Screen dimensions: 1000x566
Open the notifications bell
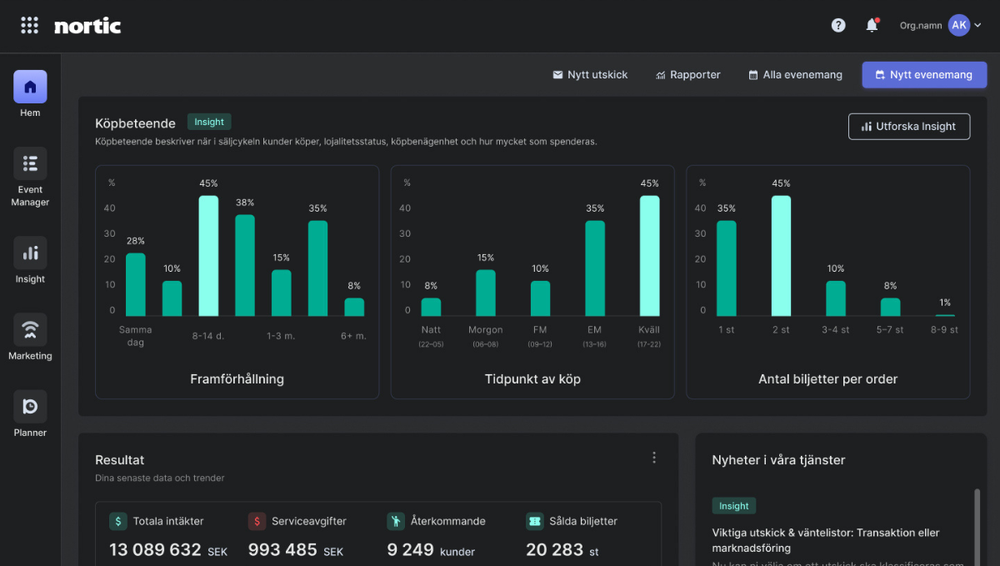[x=872, y=25]
